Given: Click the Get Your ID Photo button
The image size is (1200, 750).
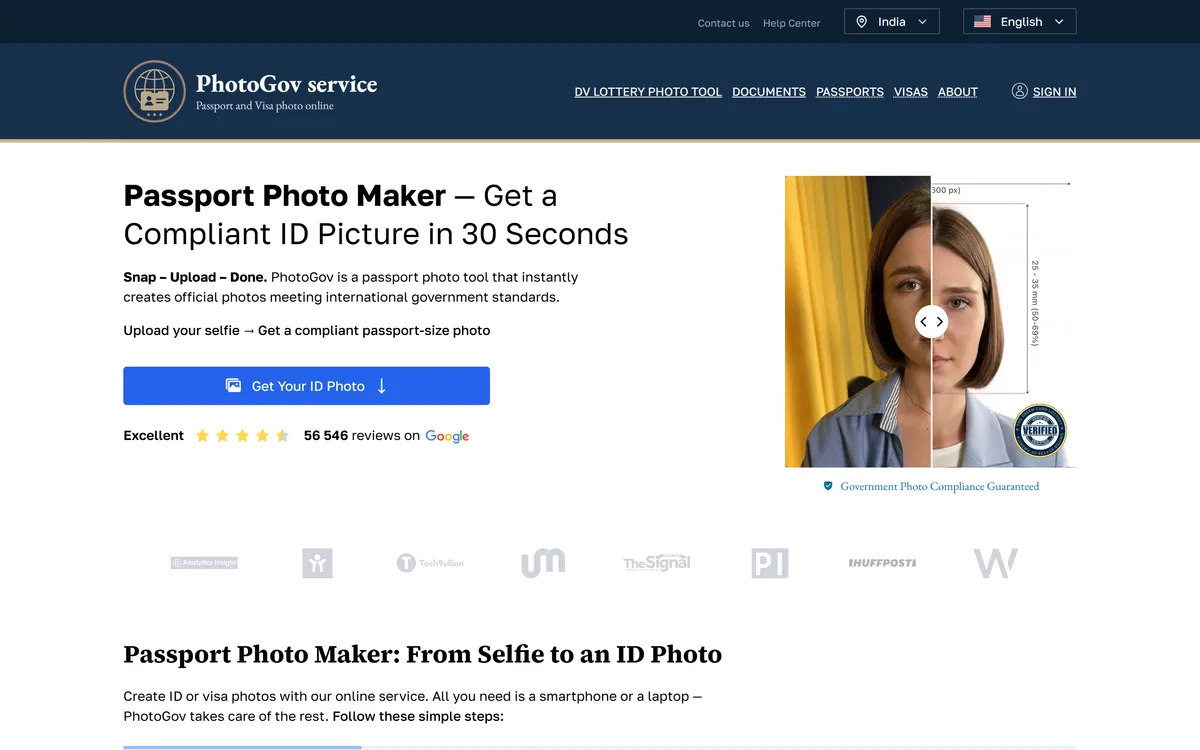Looking at the screenshot, I should click(306, 386).
